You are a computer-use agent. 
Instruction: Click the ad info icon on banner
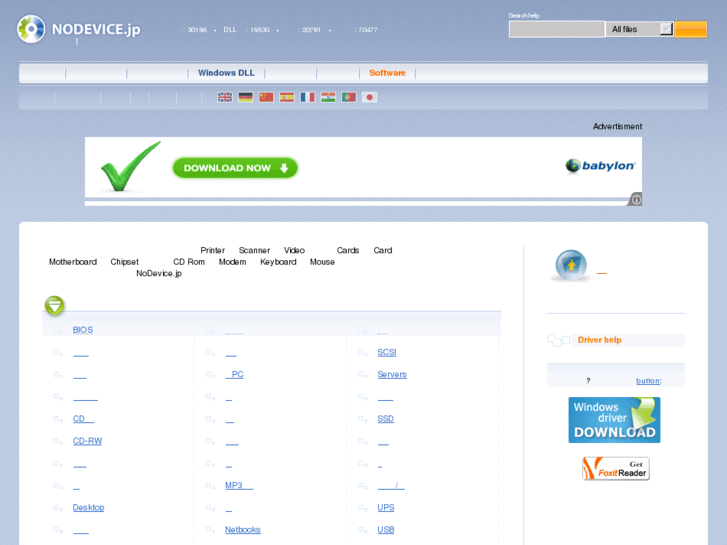636,199
